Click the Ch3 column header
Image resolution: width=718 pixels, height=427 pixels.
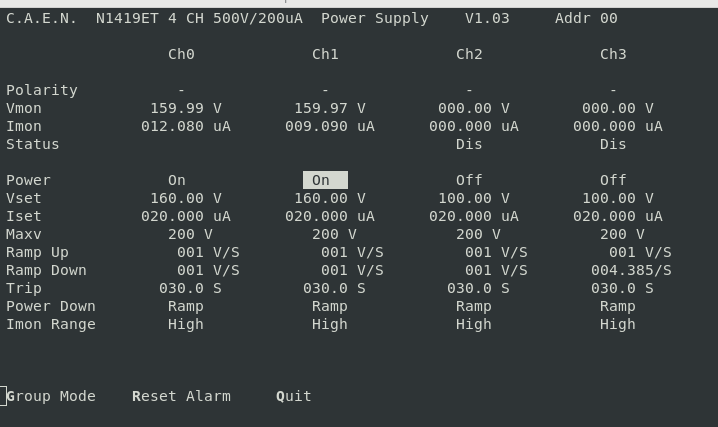613,54
